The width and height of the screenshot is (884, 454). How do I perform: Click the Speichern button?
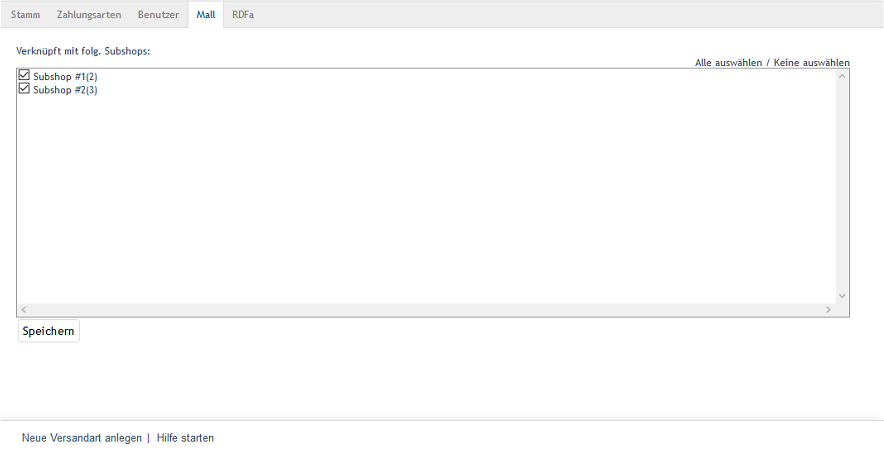tap(49, 331)
